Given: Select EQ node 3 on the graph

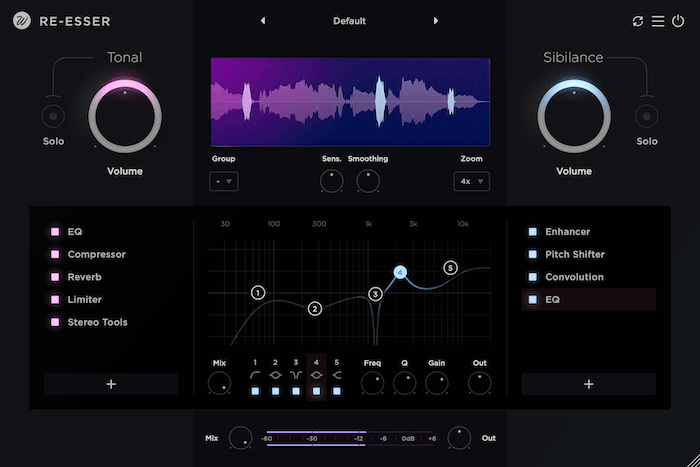Looking at the screenshot, I should (375, 294).
